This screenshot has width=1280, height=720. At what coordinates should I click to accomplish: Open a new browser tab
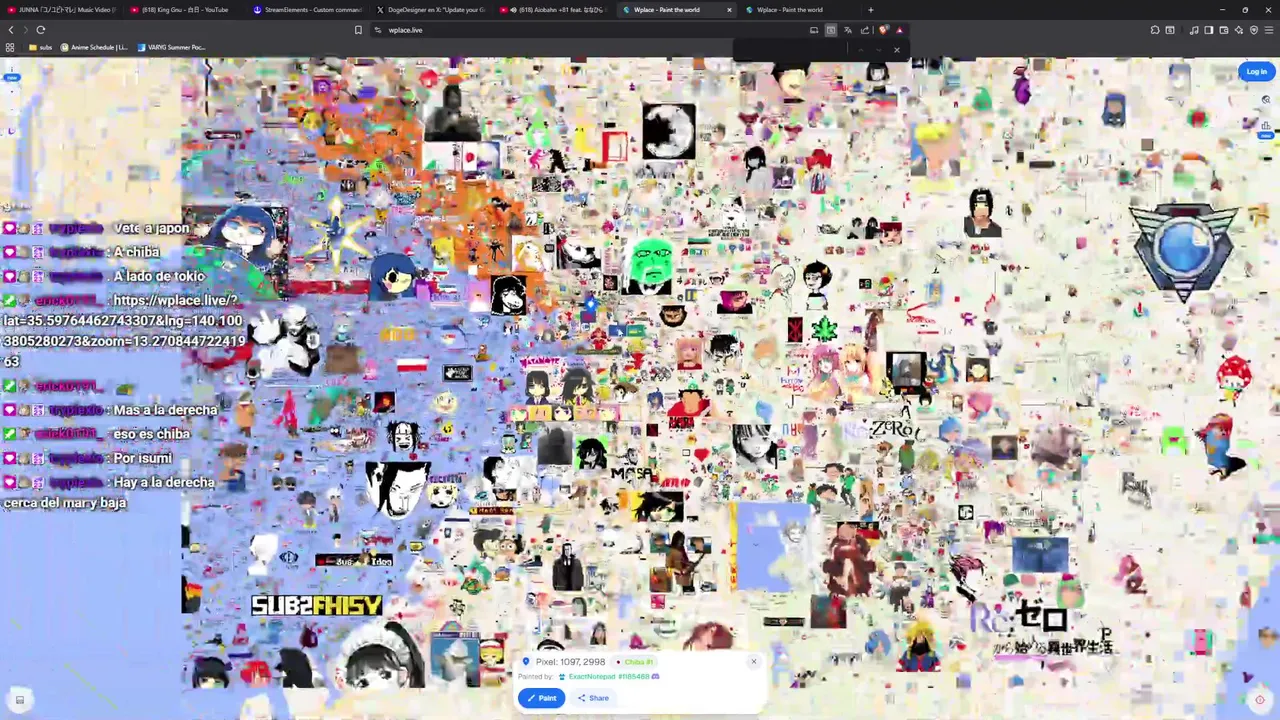870,10
